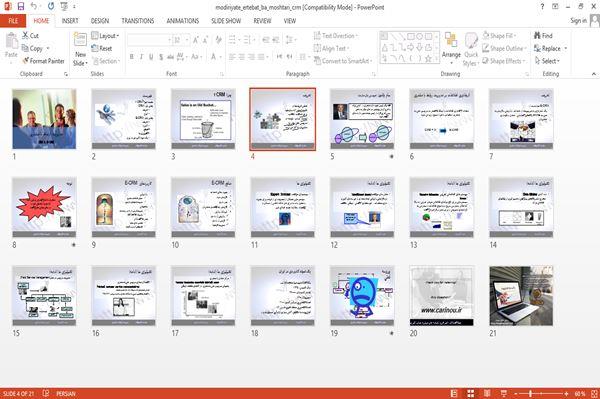
Task: Switch to Slide Sorter view icon in status bar
Action: click(x=471, y=393)
